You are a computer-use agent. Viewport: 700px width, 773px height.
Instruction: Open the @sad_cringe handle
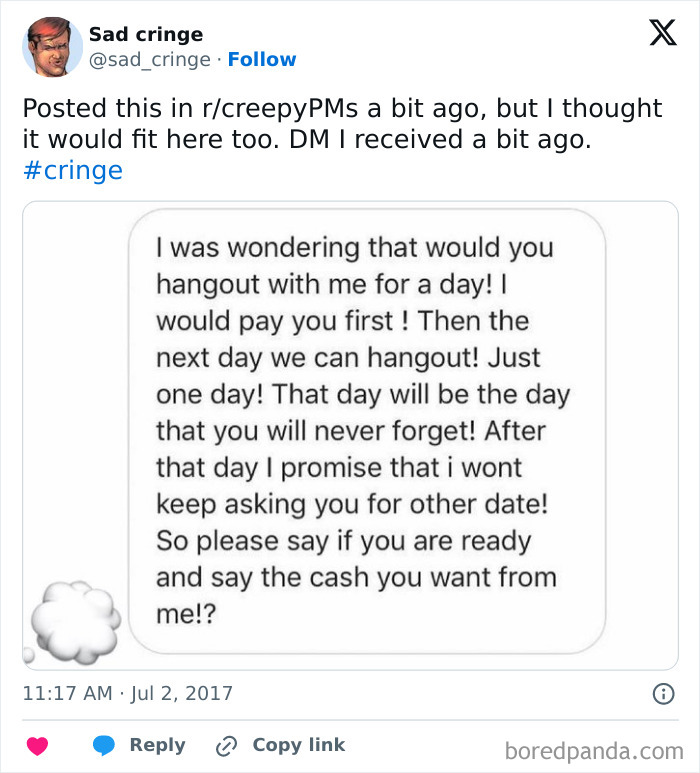coord(150,60)
